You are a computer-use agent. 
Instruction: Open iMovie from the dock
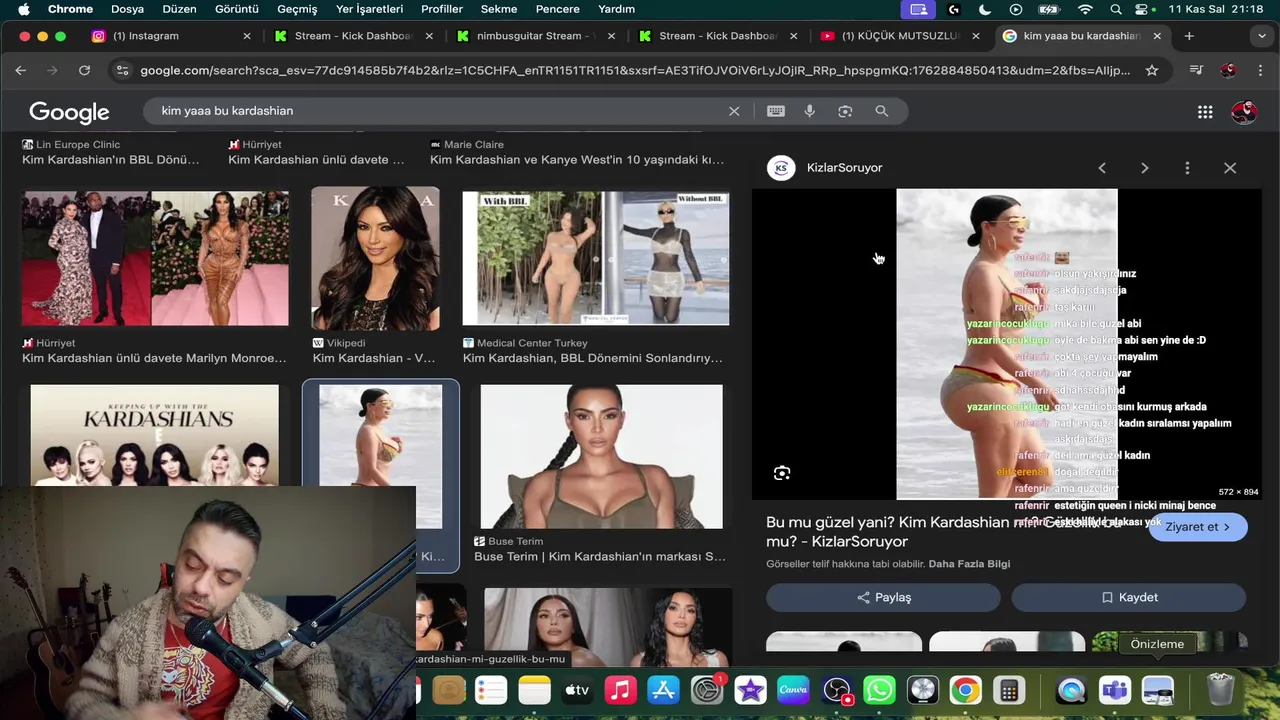tap(750, 690)
